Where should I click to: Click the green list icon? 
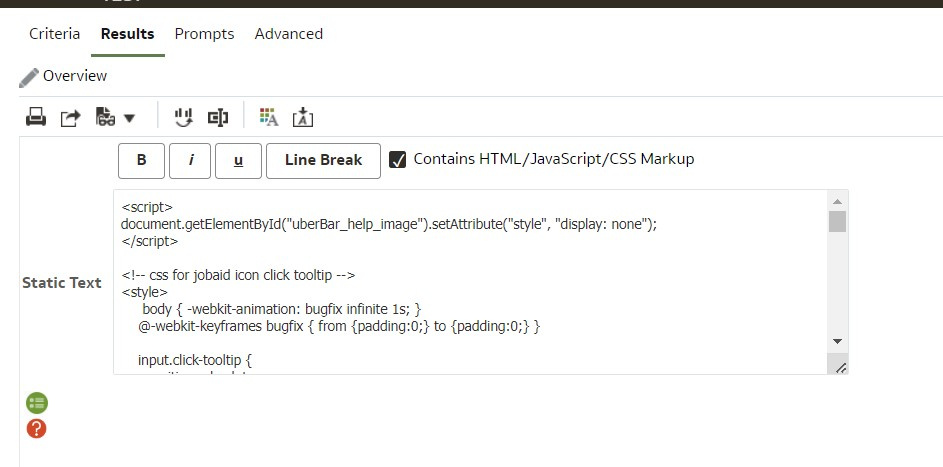(37, 403)
